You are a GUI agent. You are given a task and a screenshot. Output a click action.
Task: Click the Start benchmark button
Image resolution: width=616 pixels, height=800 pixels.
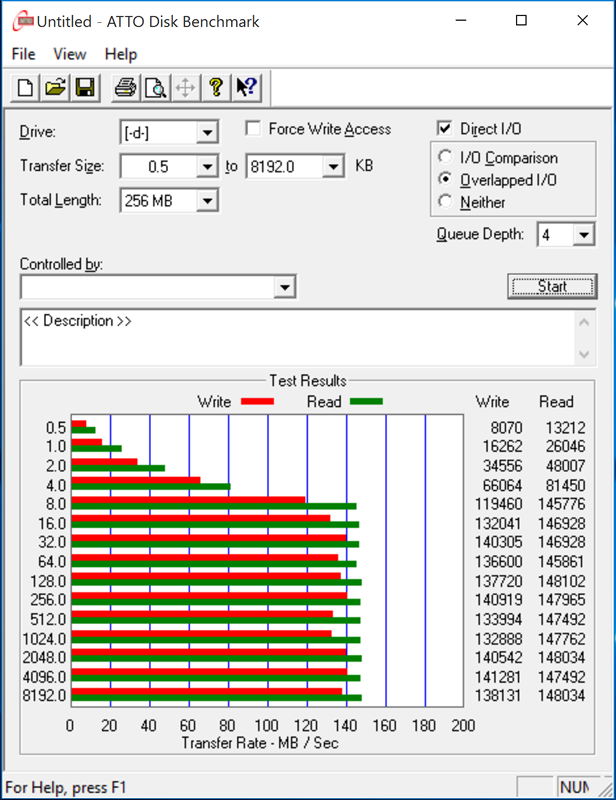click(x=552, y=286)
